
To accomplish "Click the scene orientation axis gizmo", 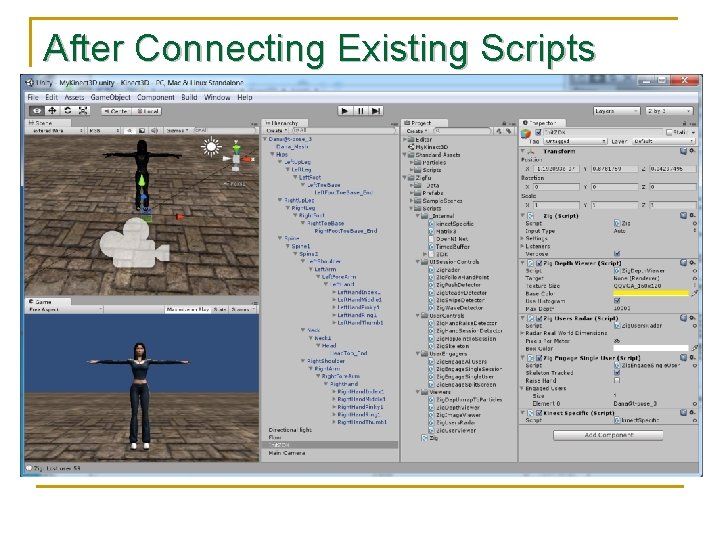I will click(x=237, y=158).
